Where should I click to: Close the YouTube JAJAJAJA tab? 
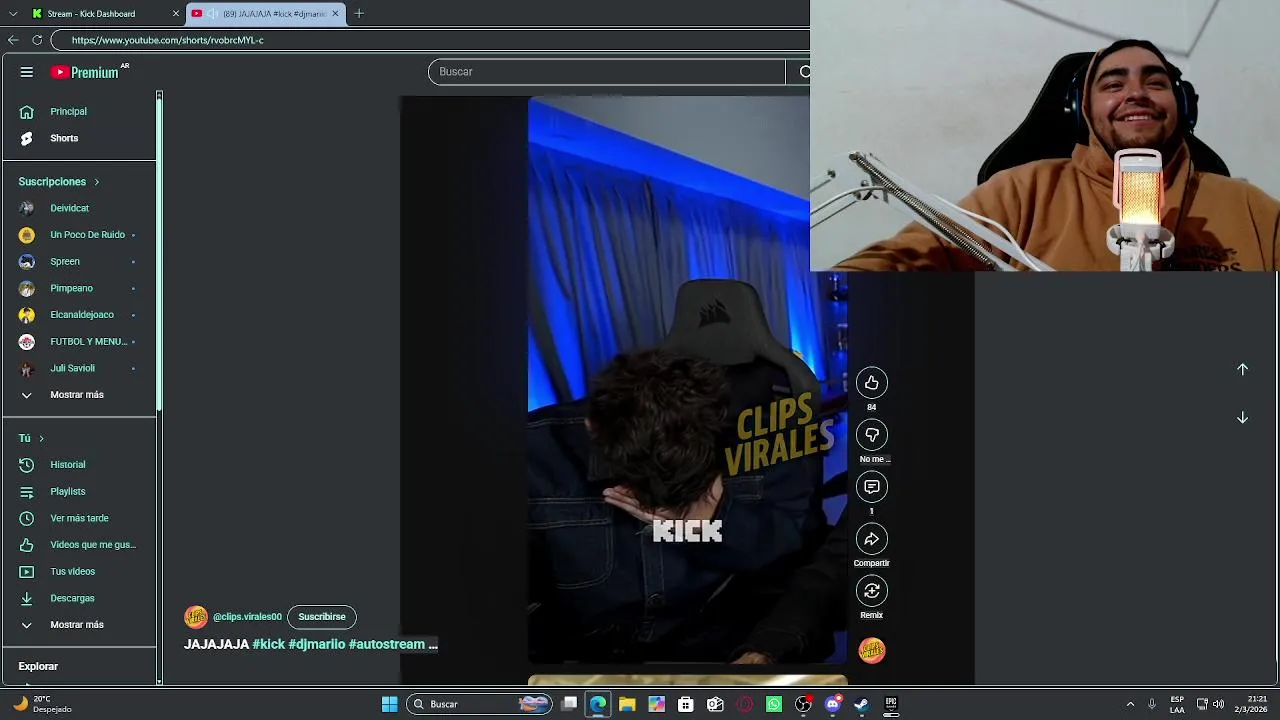click(335, 14)
